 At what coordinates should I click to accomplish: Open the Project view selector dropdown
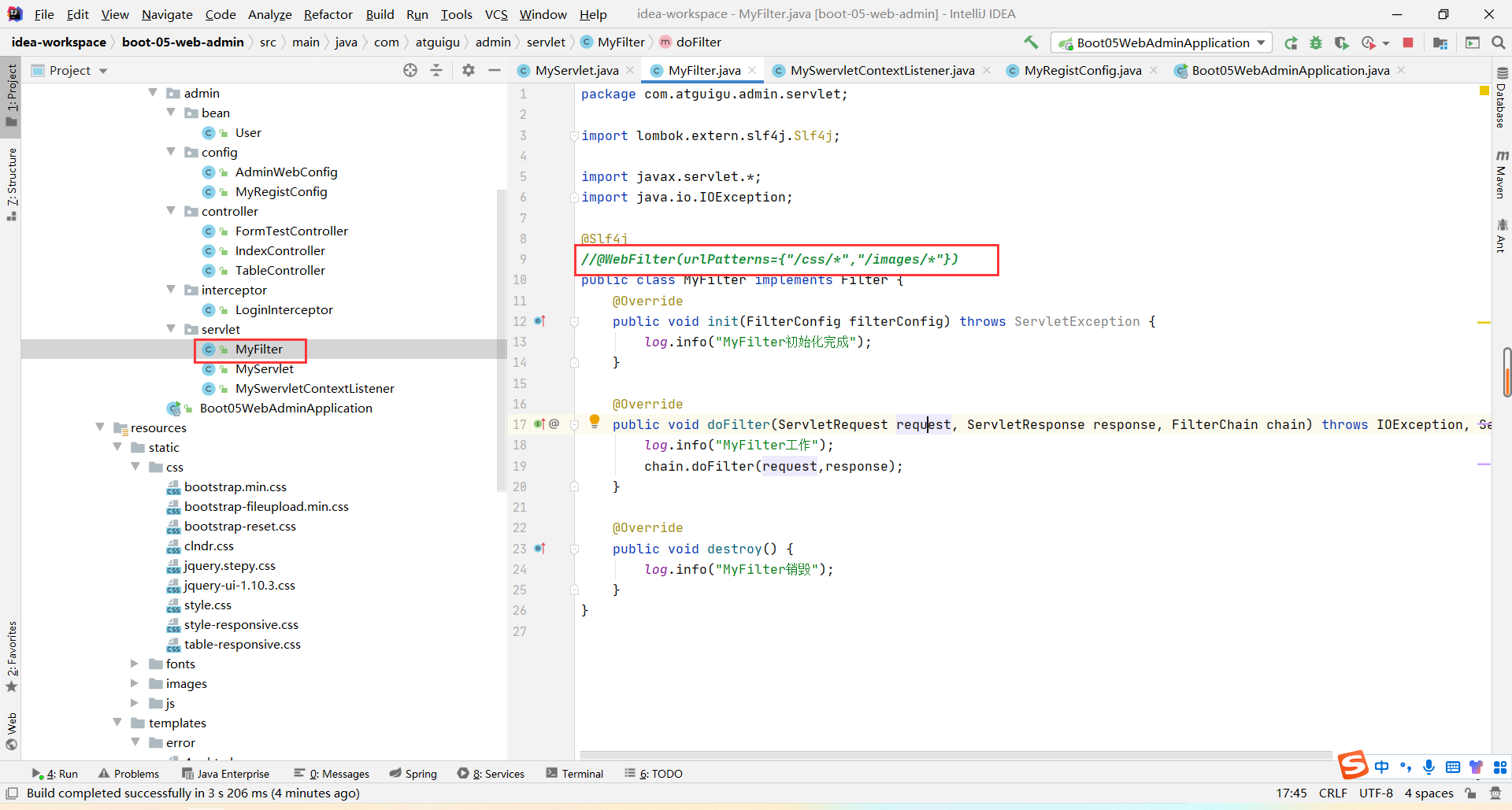coord(69,70)
